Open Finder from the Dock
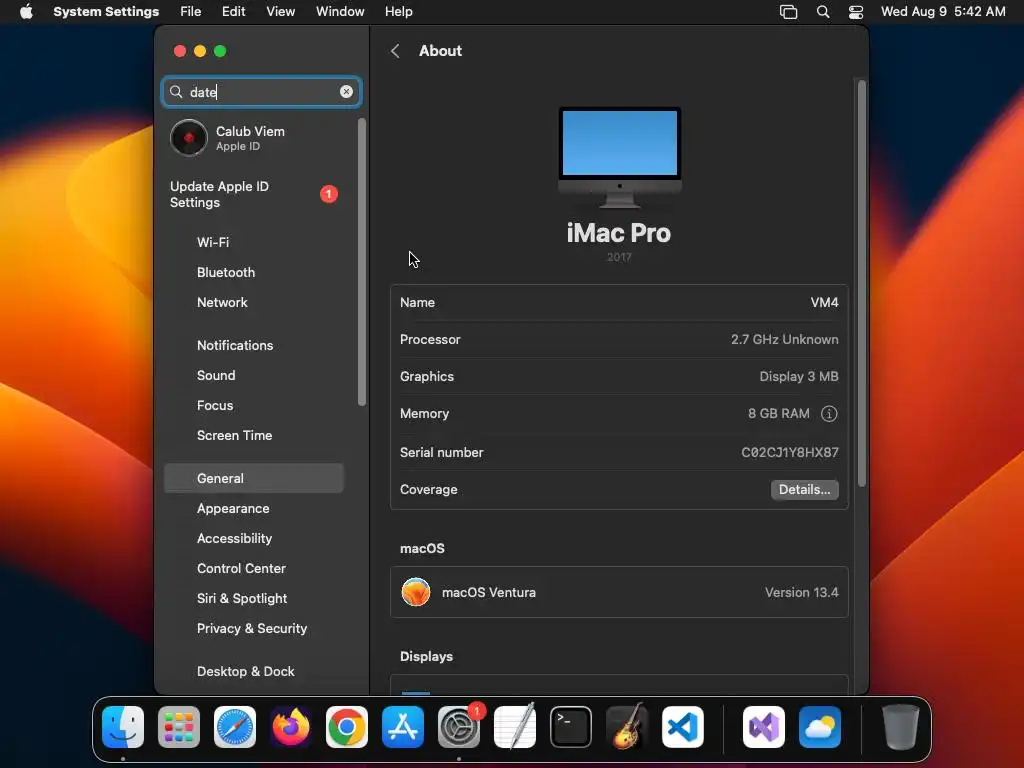This screenshot has width=1024, height=768. (123, 727)
